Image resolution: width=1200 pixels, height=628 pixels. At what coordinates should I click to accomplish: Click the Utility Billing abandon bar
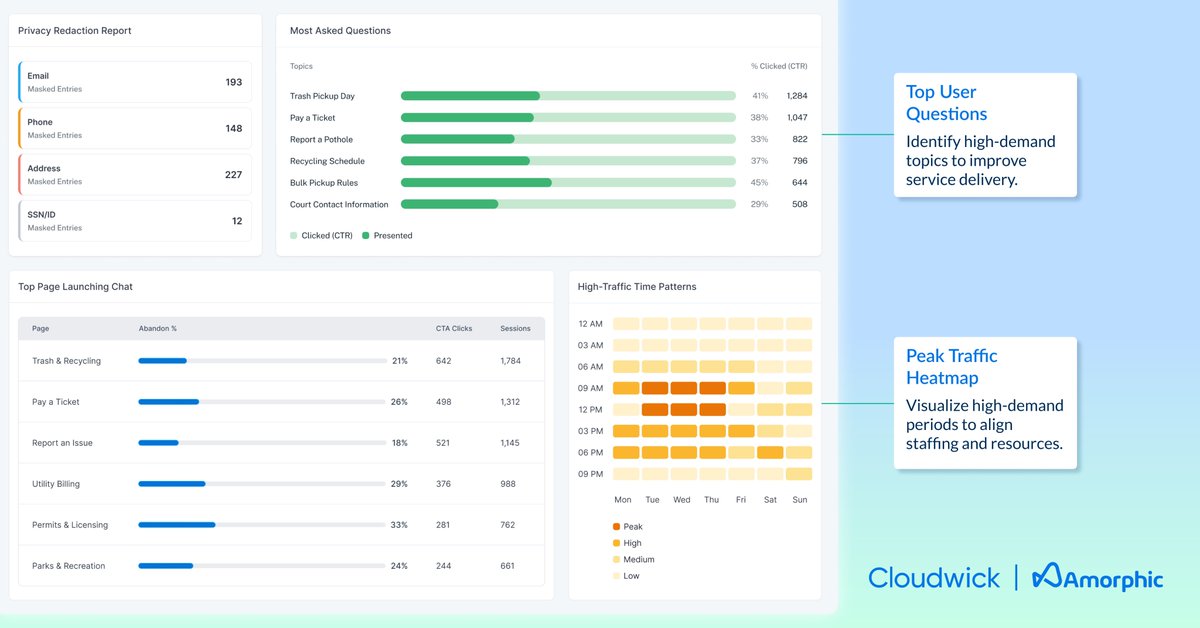[x=262, y=484]
